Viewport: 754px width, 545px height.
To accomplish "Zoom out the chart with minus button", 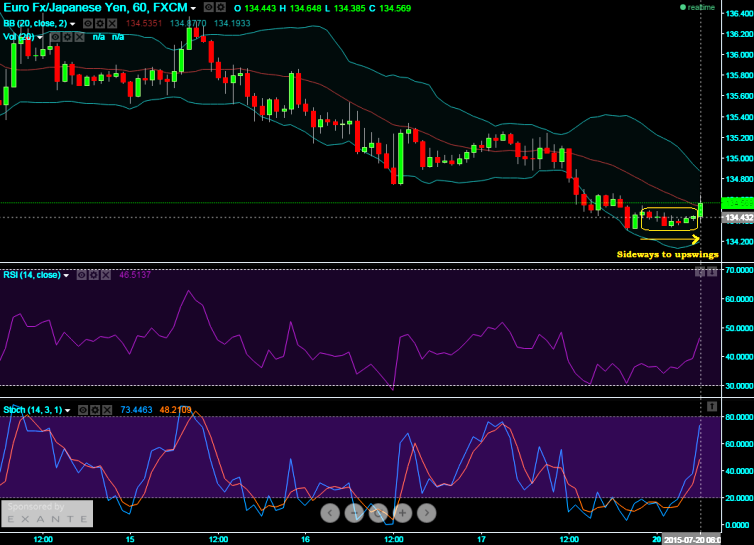I will tap(354, 513).
